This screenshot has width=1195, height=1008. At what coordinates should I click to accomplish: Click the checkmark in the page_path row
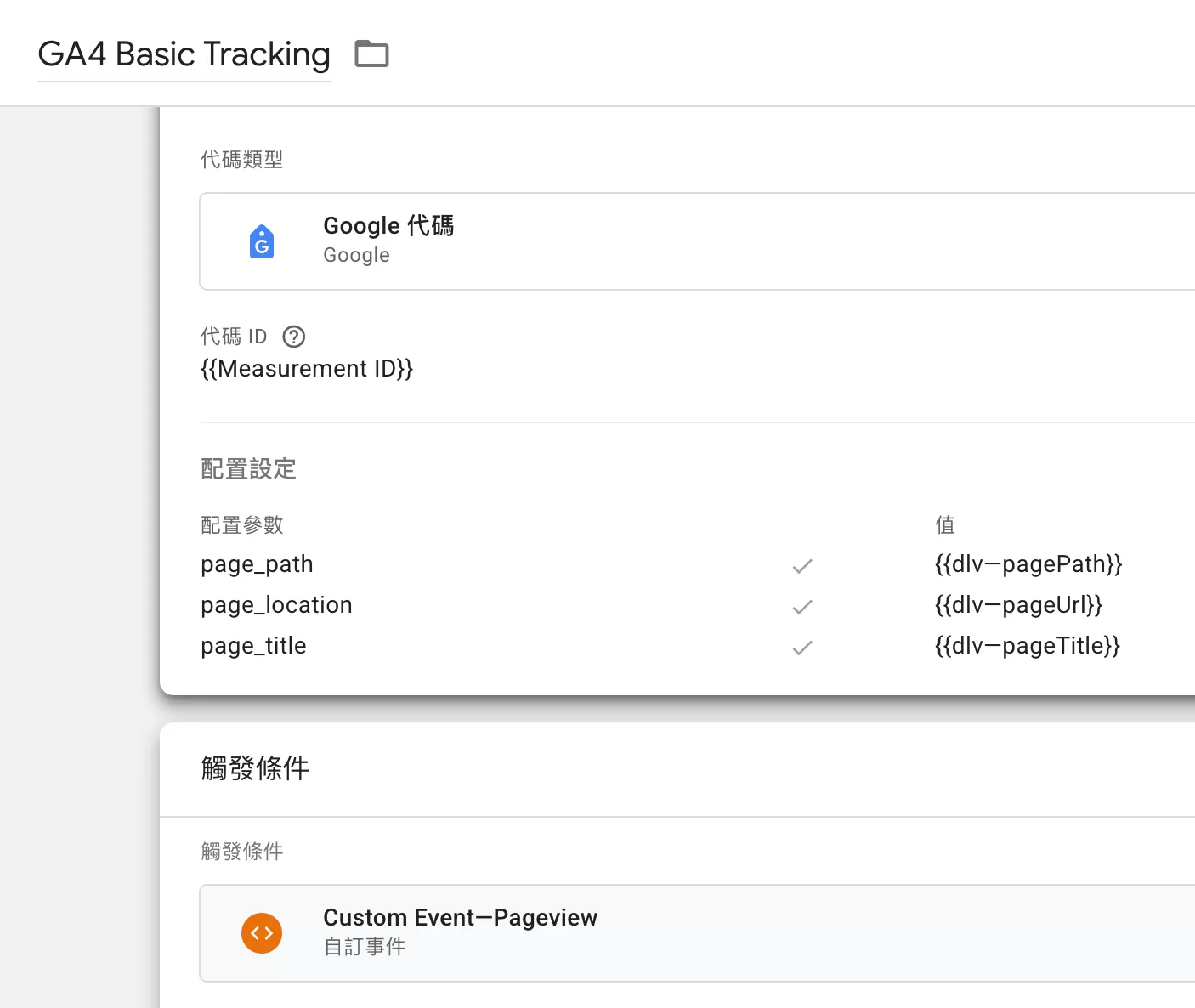(x=802, y=566)
